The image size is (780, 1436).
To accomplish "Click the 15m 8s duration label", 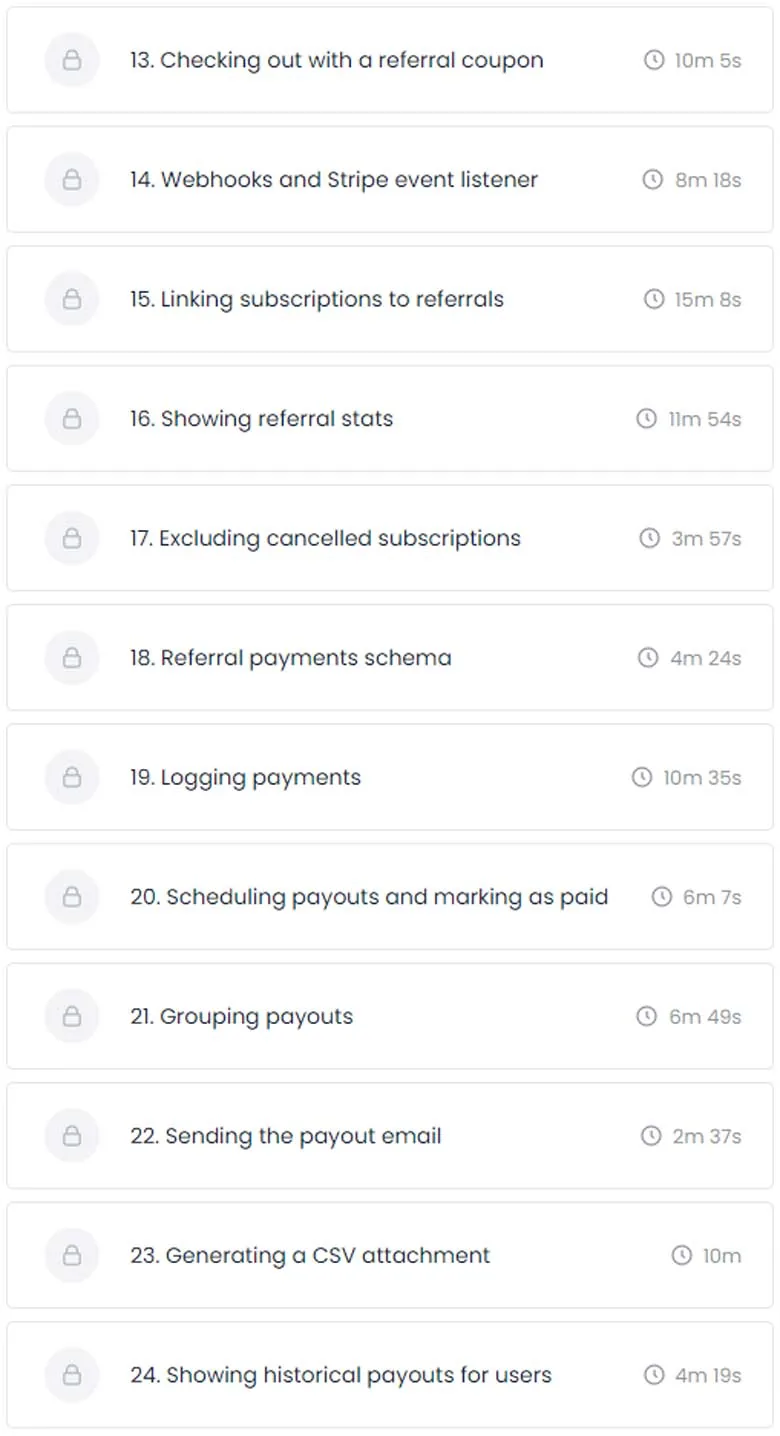I will point(708,299).
